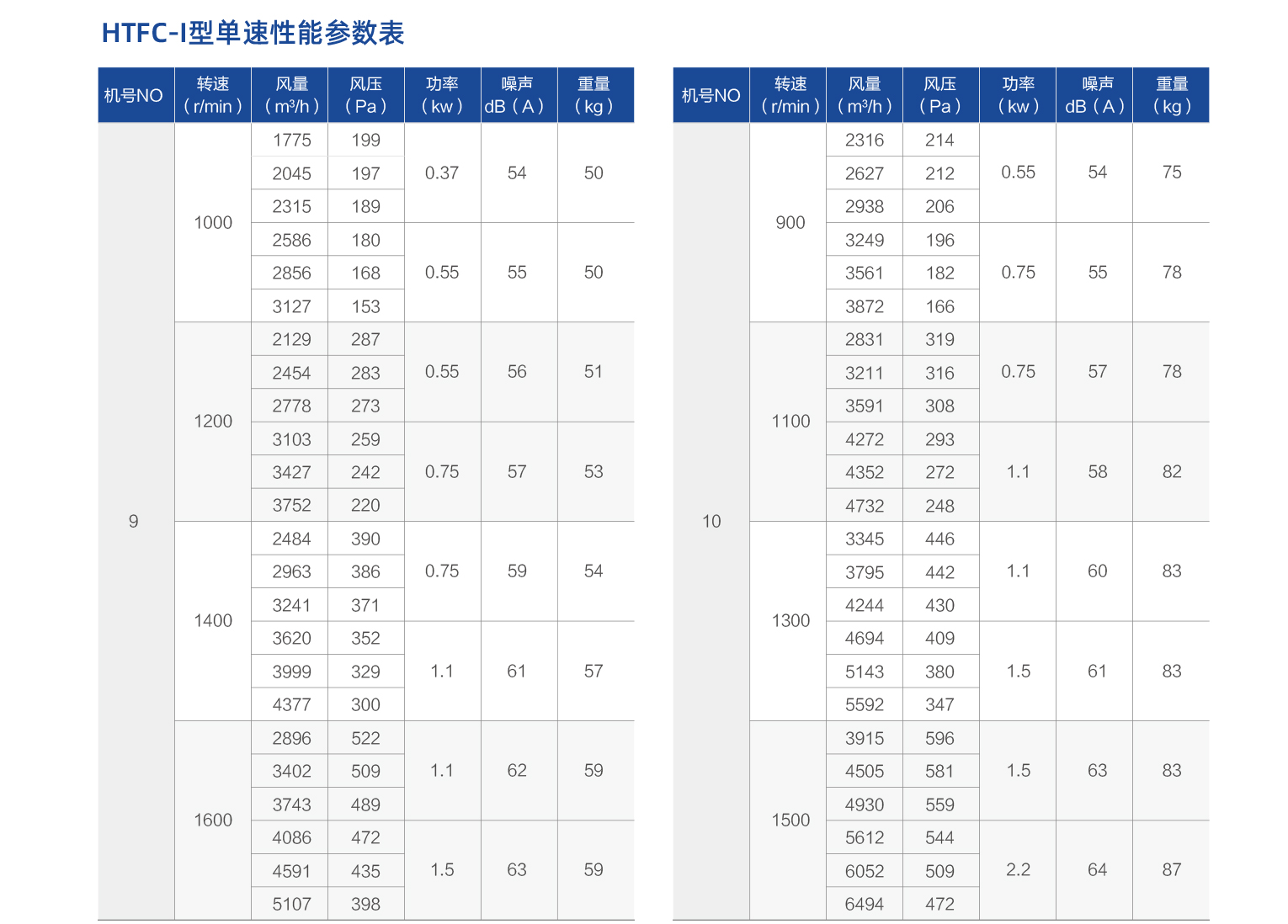1288x924 pixels.
Task: Click the 噪声 dB(A) header in the right table
Action: [x=1096, y=95]
